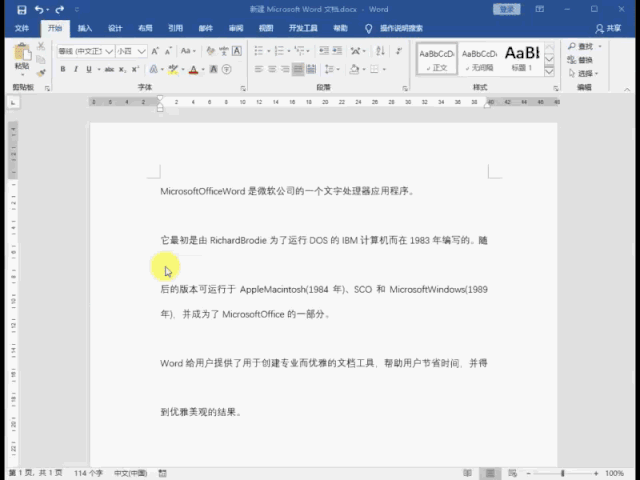Click the phonetic guide (pinyin) icon
Viewport: 640px width, 480px height.
(x=224, y=51)
